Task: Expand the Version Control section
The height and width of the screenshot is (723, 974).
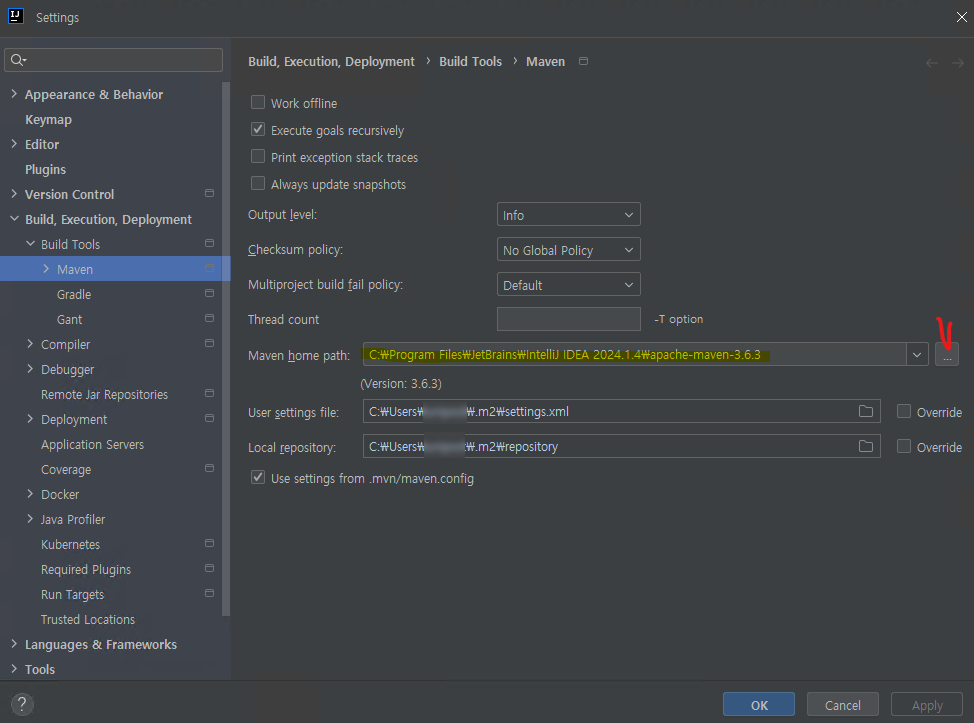Action: point(14,194)
